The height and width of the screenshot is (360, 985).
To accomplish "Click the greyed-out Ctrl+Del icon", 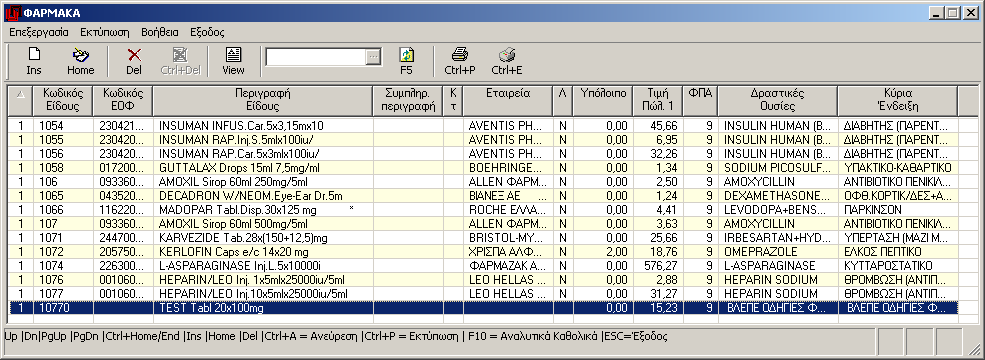I will pyautogui.click(x=180, y=62).
